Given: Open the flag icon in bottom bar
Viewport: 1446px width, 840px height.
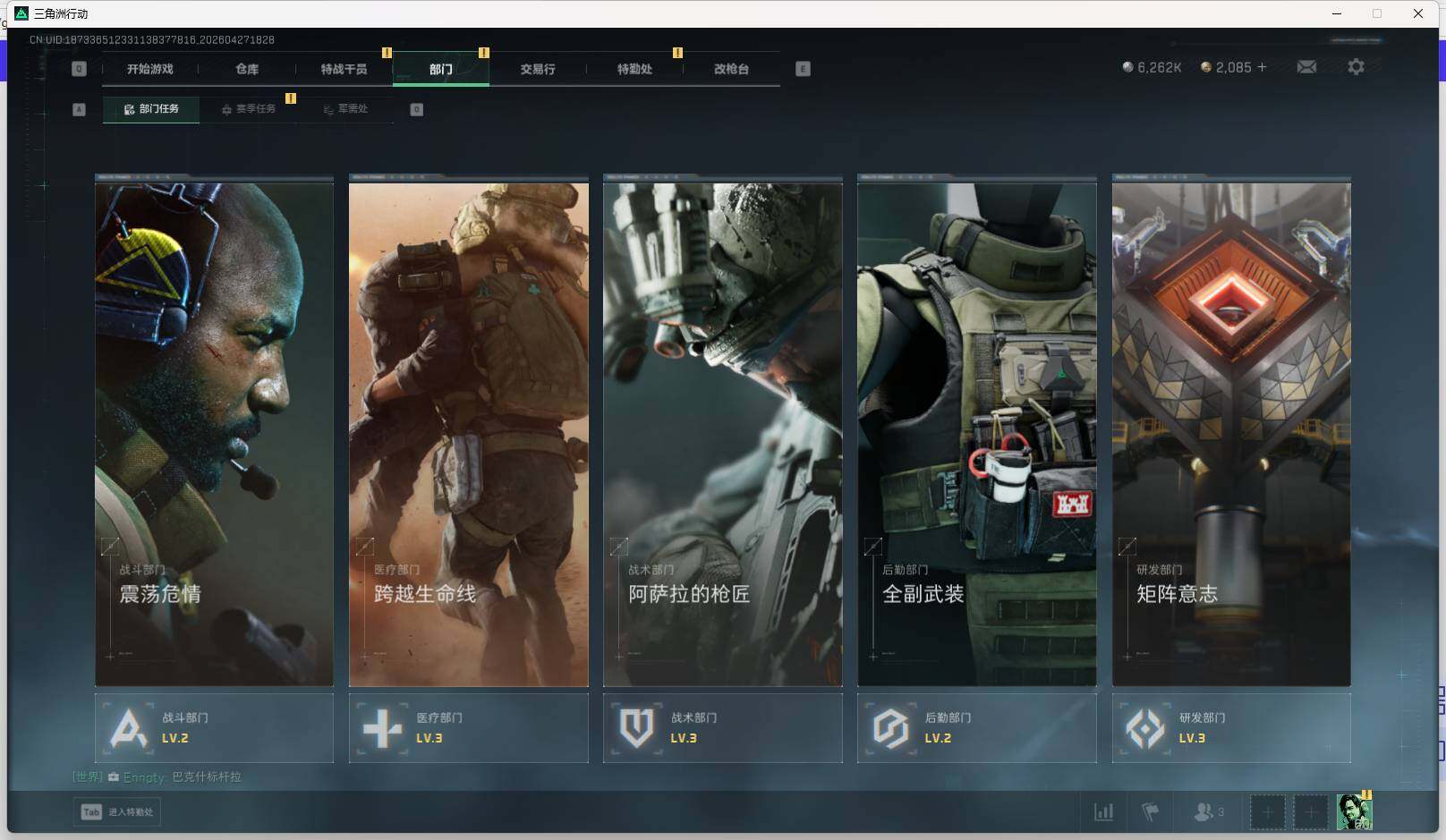Looking at the screenshot, I should pyautogui.click(x=1151, y=812).
